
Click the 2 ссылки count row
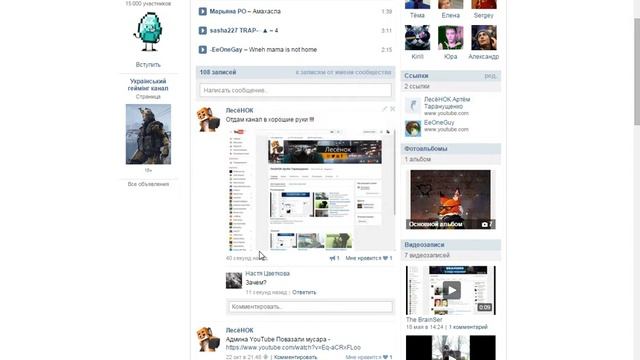pyautogui.click(x=451, y=86)
